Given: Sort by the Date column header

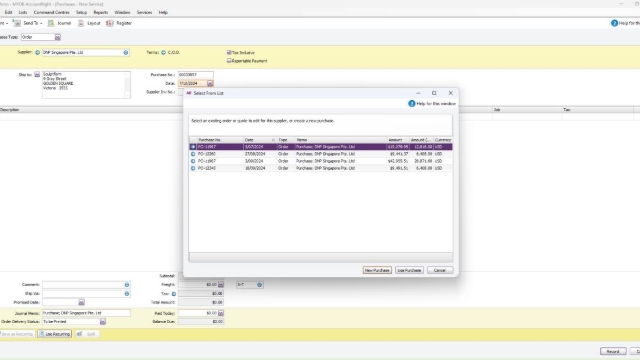Looking at the screenshot, I should (260, 140).
